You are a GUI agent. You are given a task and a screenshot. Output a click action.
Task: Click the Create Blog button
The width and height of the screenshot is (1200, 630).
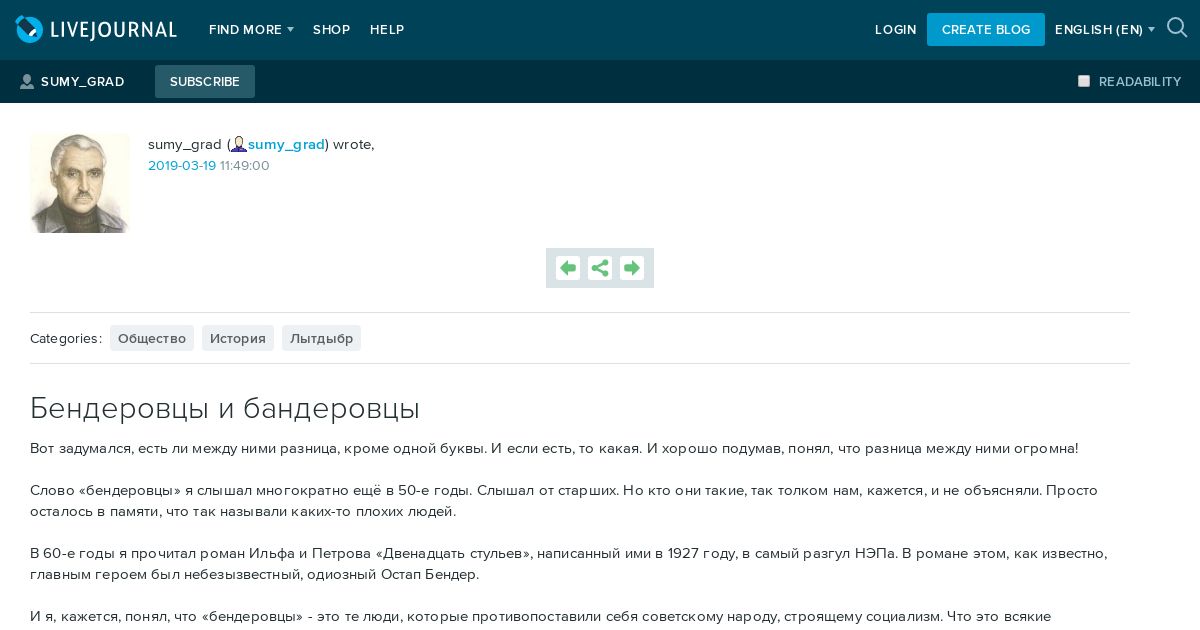click(x=986, y=30)
